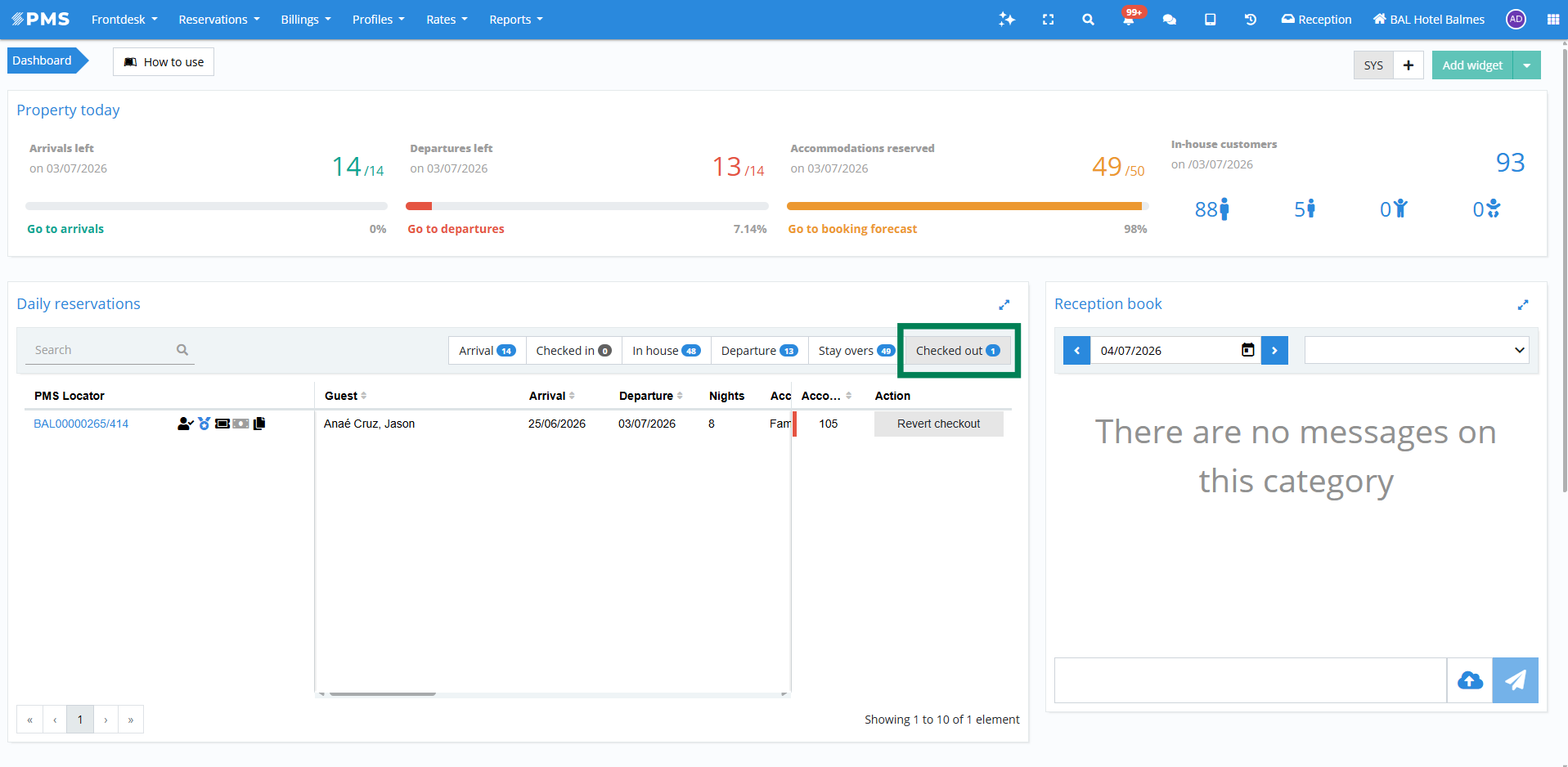This screenshot has height=767, width=1568.
Task: Click the cloud upload icon in Reception book
Action: click(x=1470, y=680)
